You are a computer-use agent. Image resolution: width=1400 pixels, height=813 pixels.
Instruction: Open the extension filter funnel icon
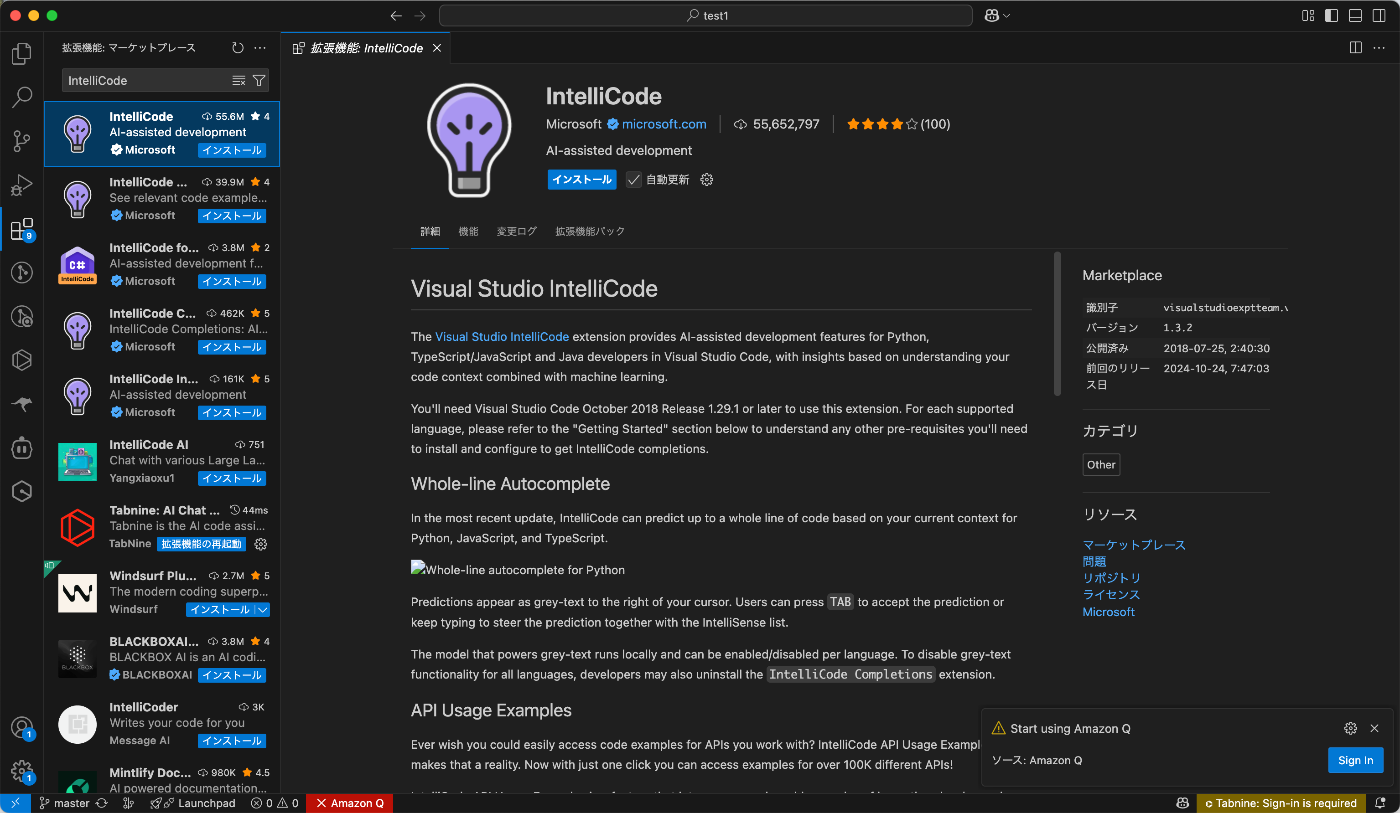259,80
